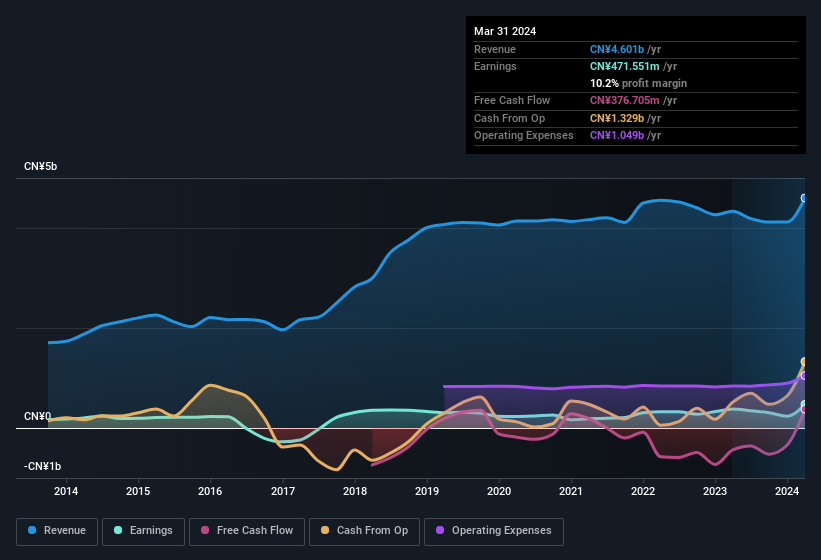Image resolution: width=821 pixels, height=560 pixels.
Task: Click the Earnings label in tooltip
Action: [x=495, y=66]
